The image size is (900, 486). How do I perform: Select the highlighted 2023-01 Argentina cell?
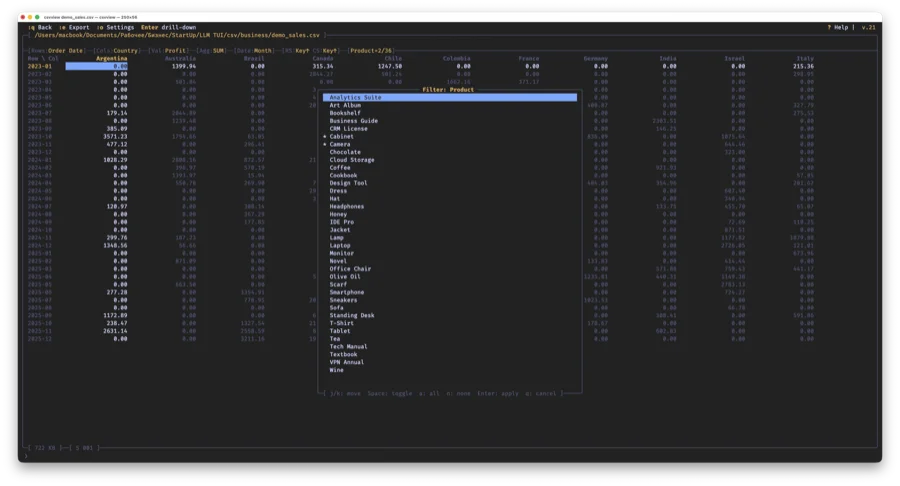(x=111, y=66)
